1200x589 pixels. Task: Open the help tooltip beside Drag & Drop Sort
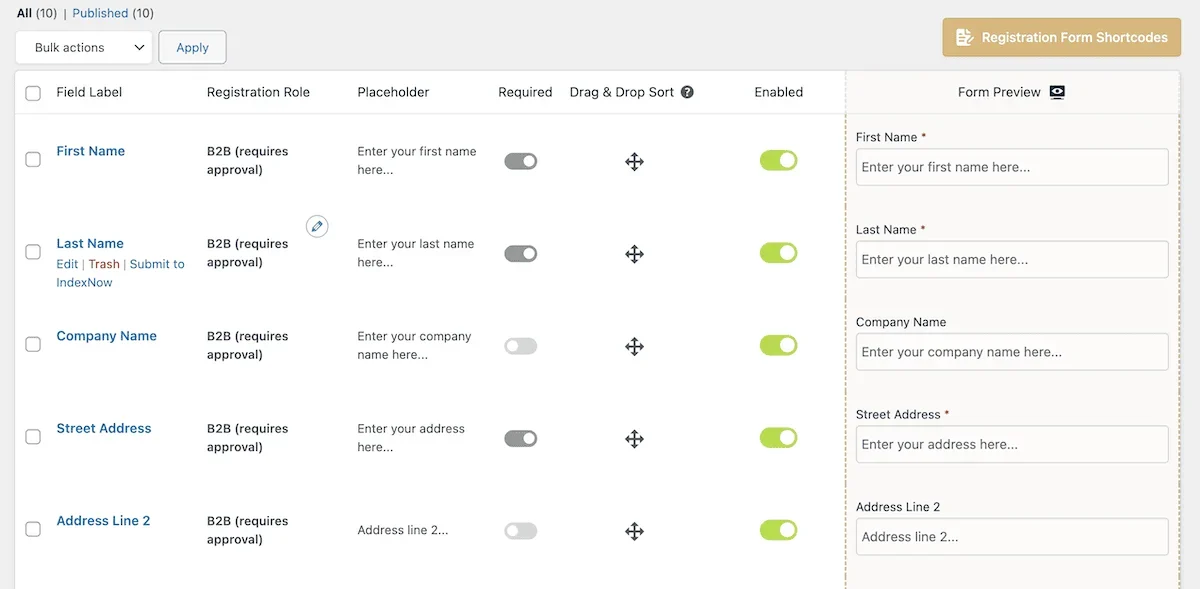pyautogui.click(x=687, y=91)
